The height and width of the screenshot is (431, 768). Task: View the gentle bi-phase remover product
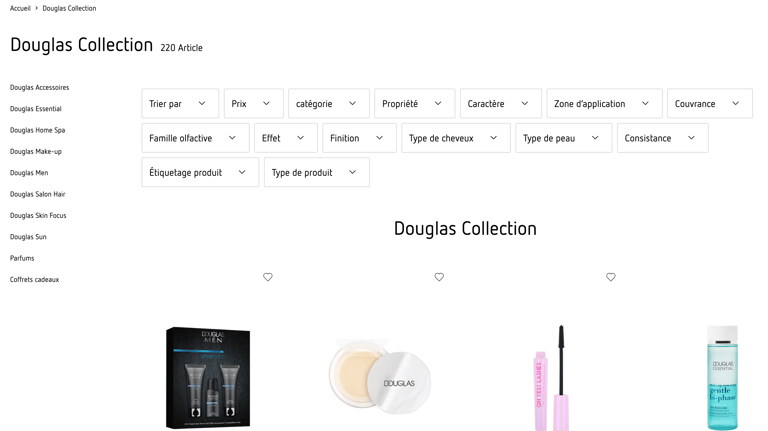pos(722,378)
